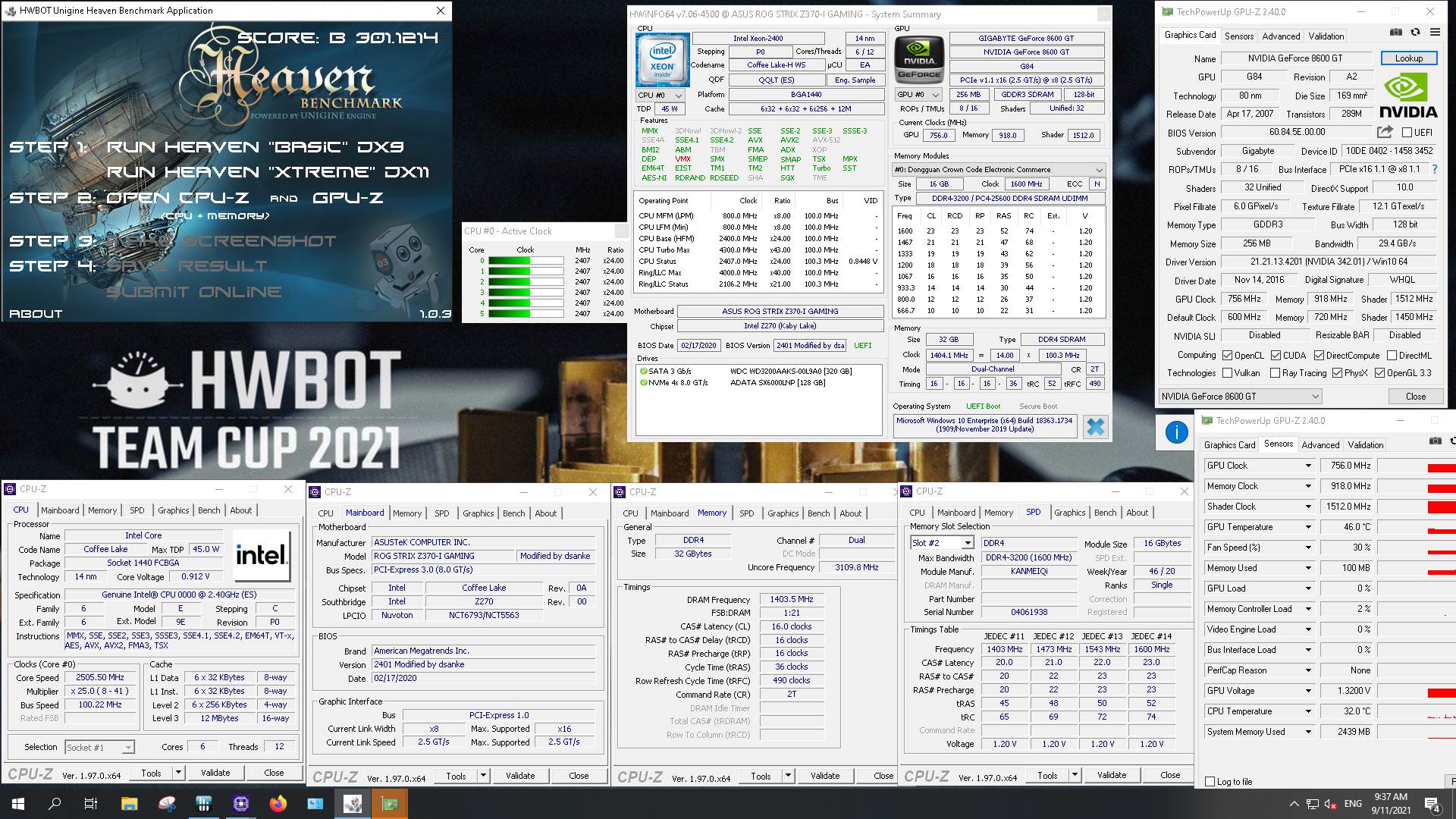Screen dimensions: 1456x819
Task: Select SPD tab in CPU-Z Memory window
Action: [x=746, y=513]
